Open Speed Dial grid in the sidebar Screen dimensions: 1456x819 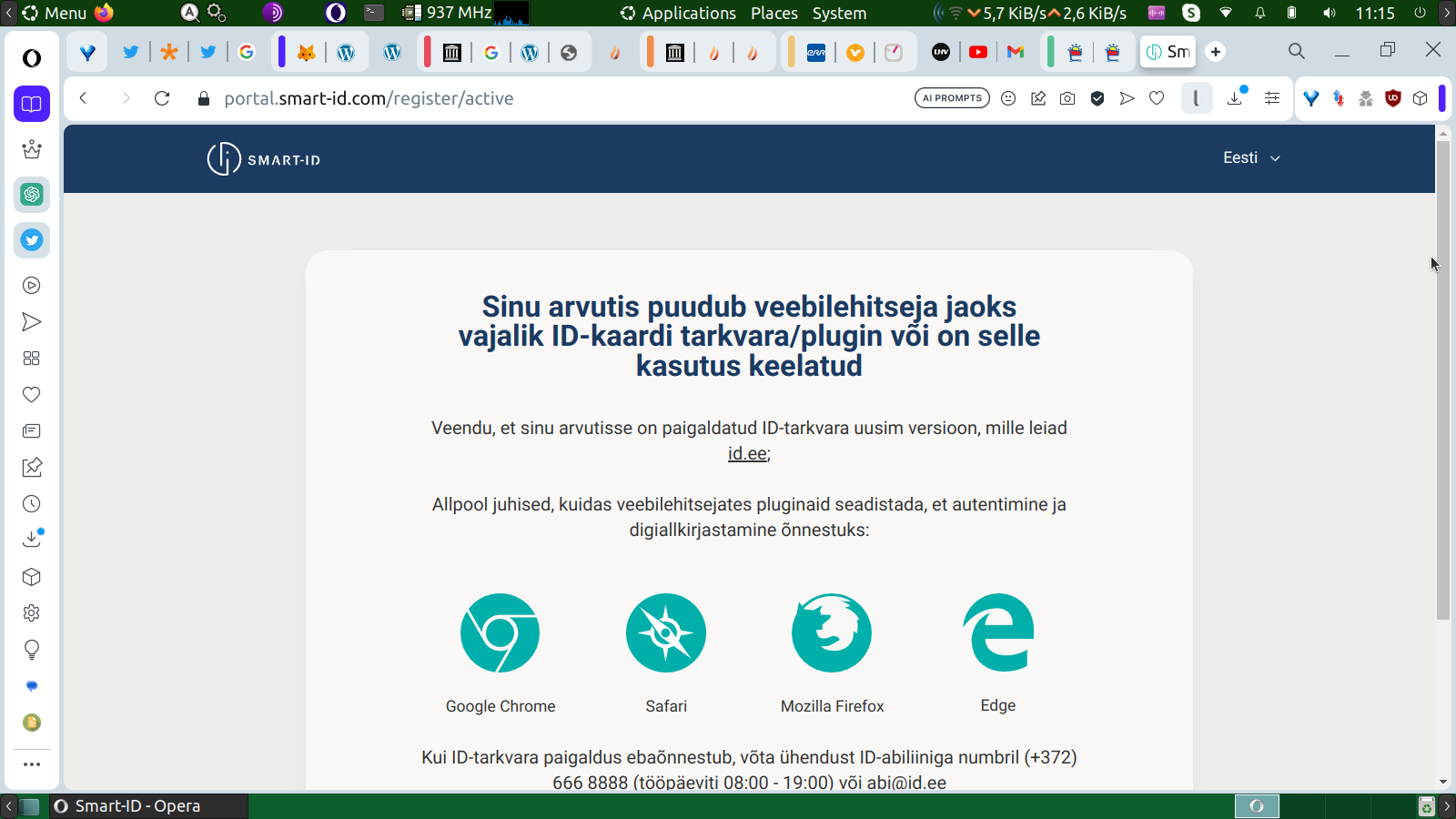(32, 359)
